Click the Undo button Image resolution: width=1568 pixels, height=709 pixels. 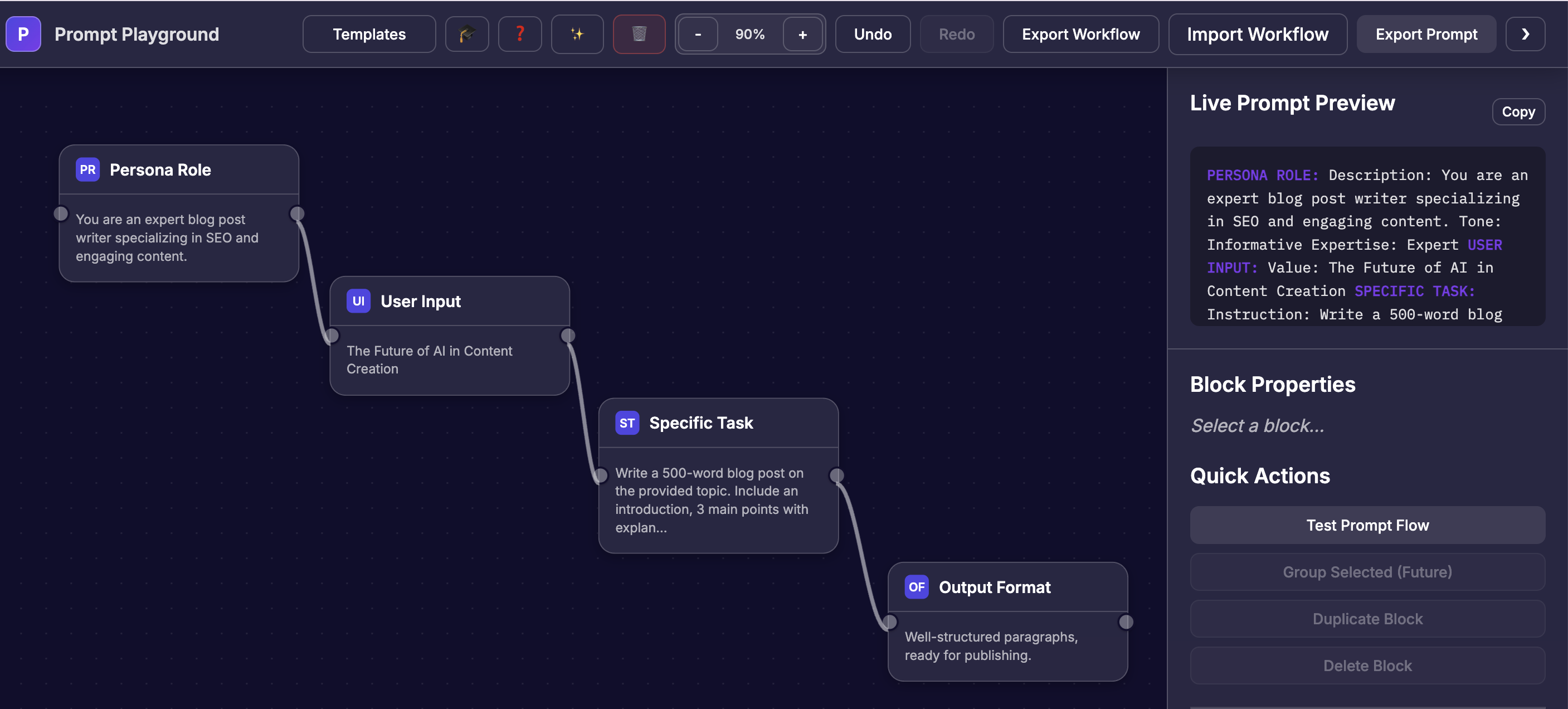click(872, 34)
